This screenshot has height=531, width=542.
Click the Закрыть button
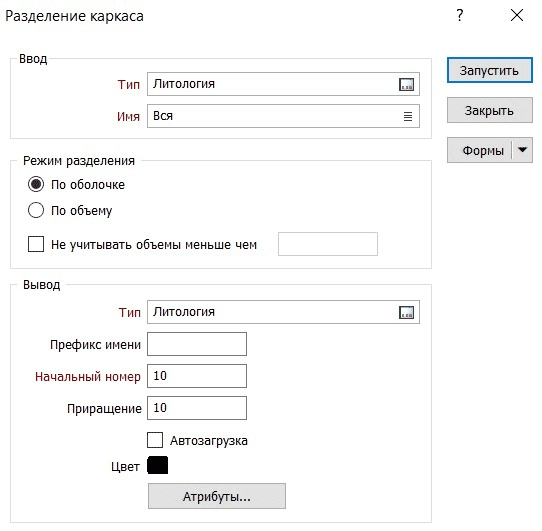489,110
